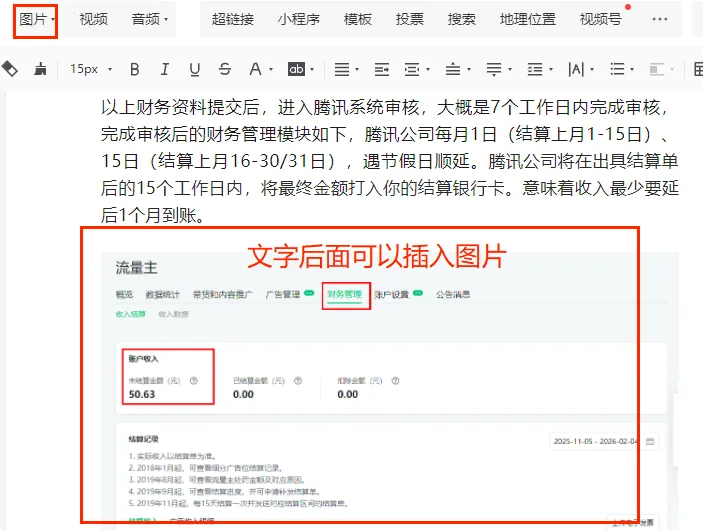Apply the font color A button
This screenshot has height=530, width=703.
point(255,70)
